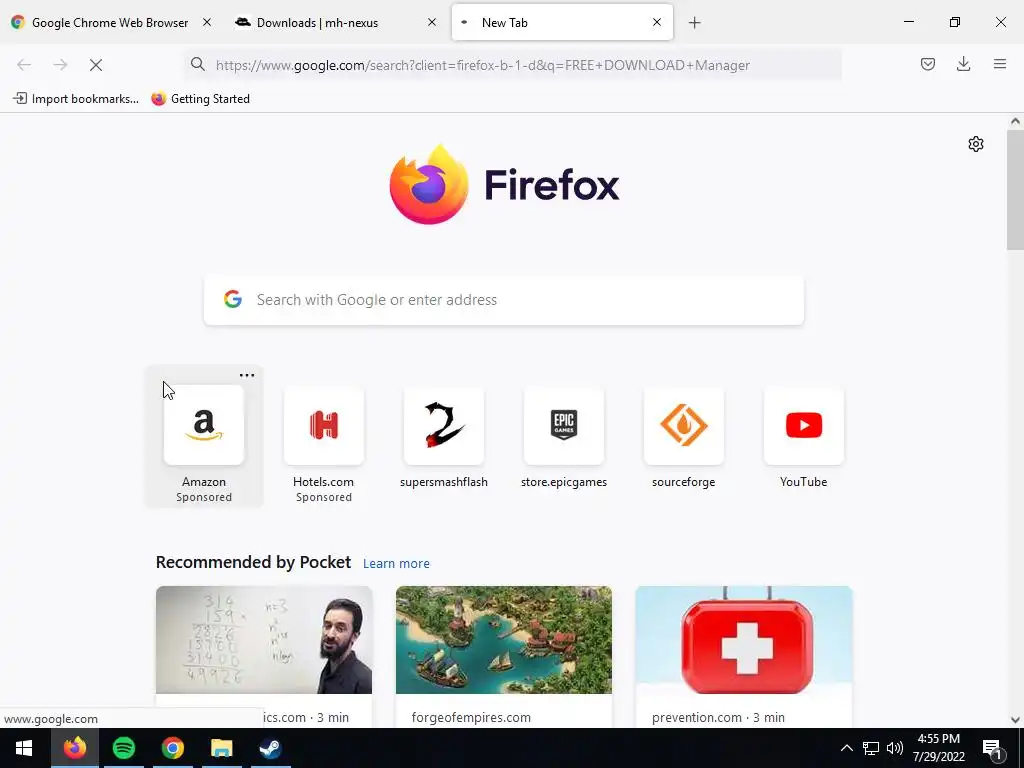The image size is (1024, 768).
Task: Click the Google G icon in search box
Action: pos(233,300)
